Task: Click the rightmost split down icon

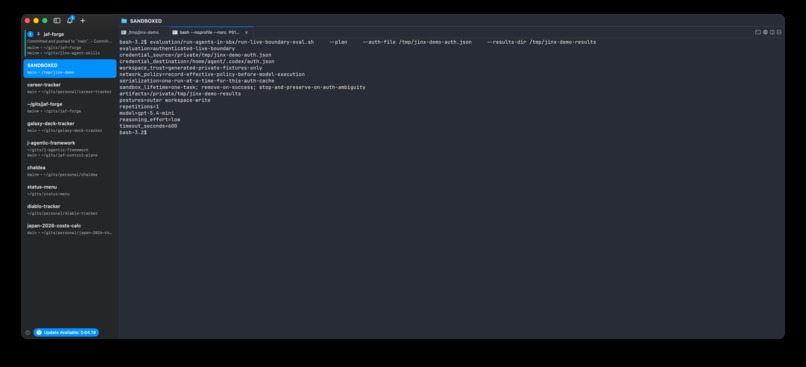Action: click(x=779, y=32)
